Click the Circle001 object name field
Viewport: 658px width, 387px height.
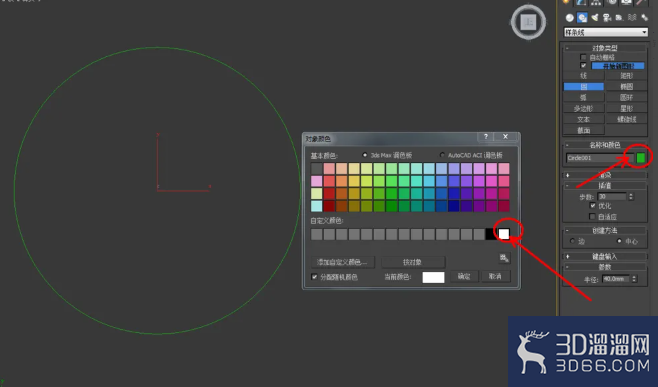point(599,158)
